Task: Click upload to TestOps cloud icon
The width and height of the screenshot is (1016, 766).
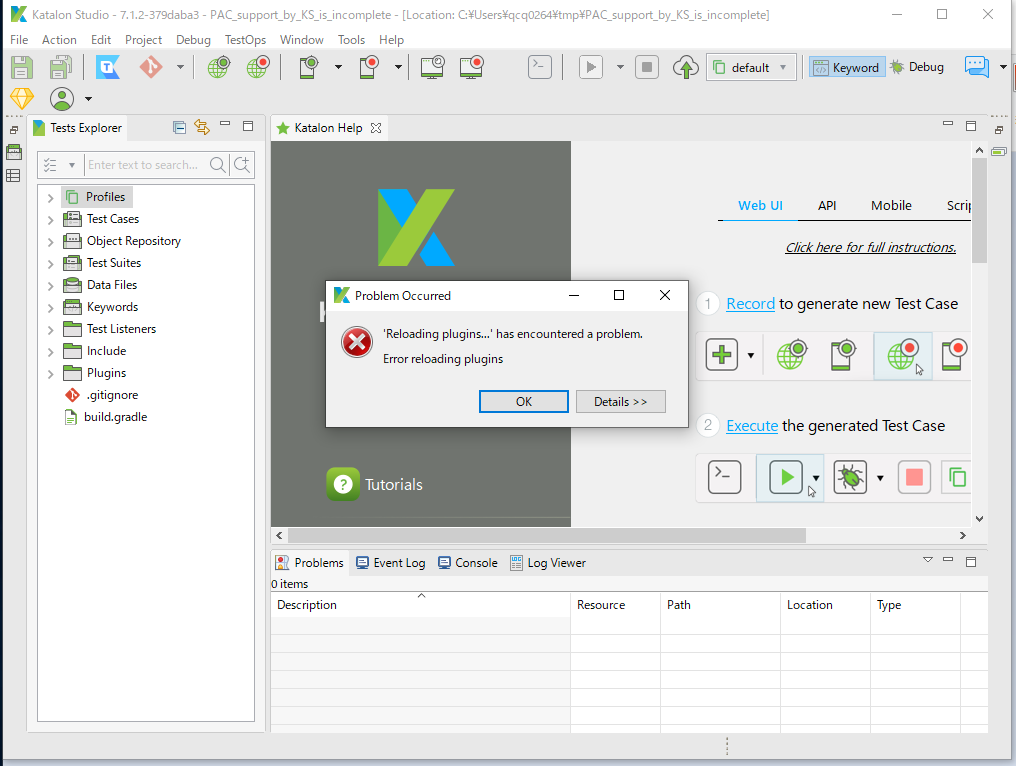Action: click(x=686, y=67)
